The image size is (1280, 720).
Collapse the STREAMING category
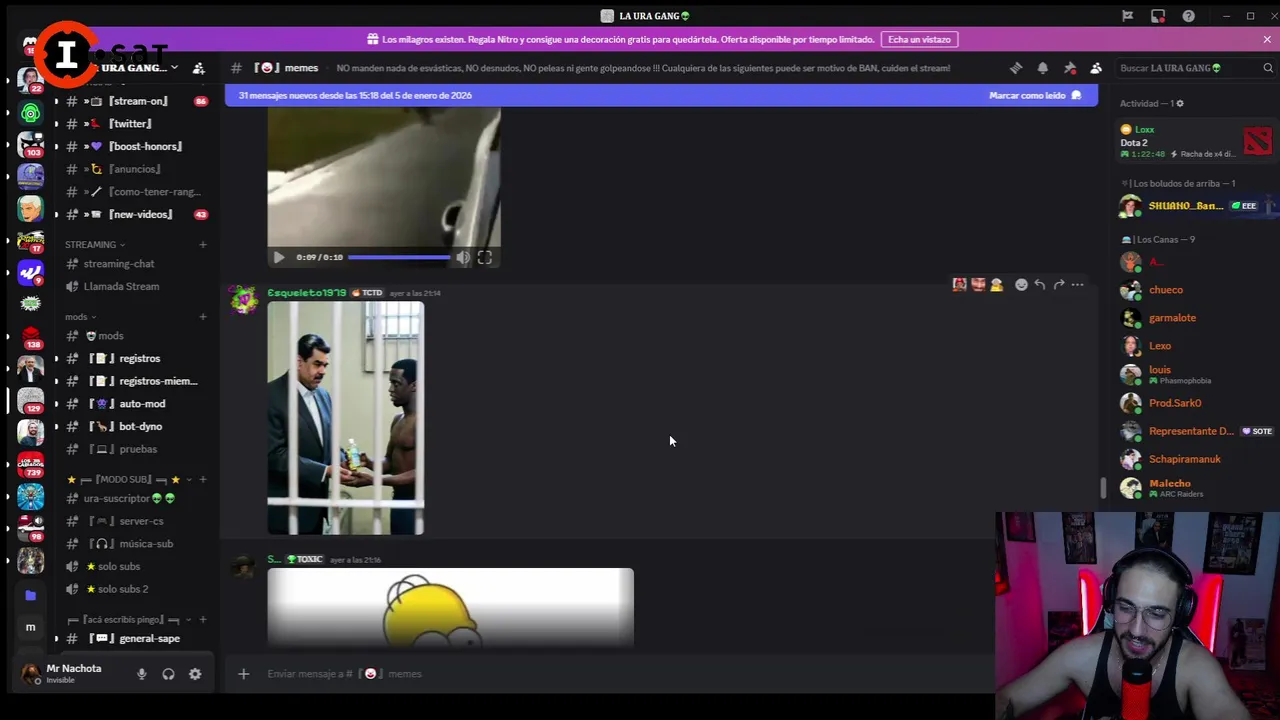(x=95, y=244)
